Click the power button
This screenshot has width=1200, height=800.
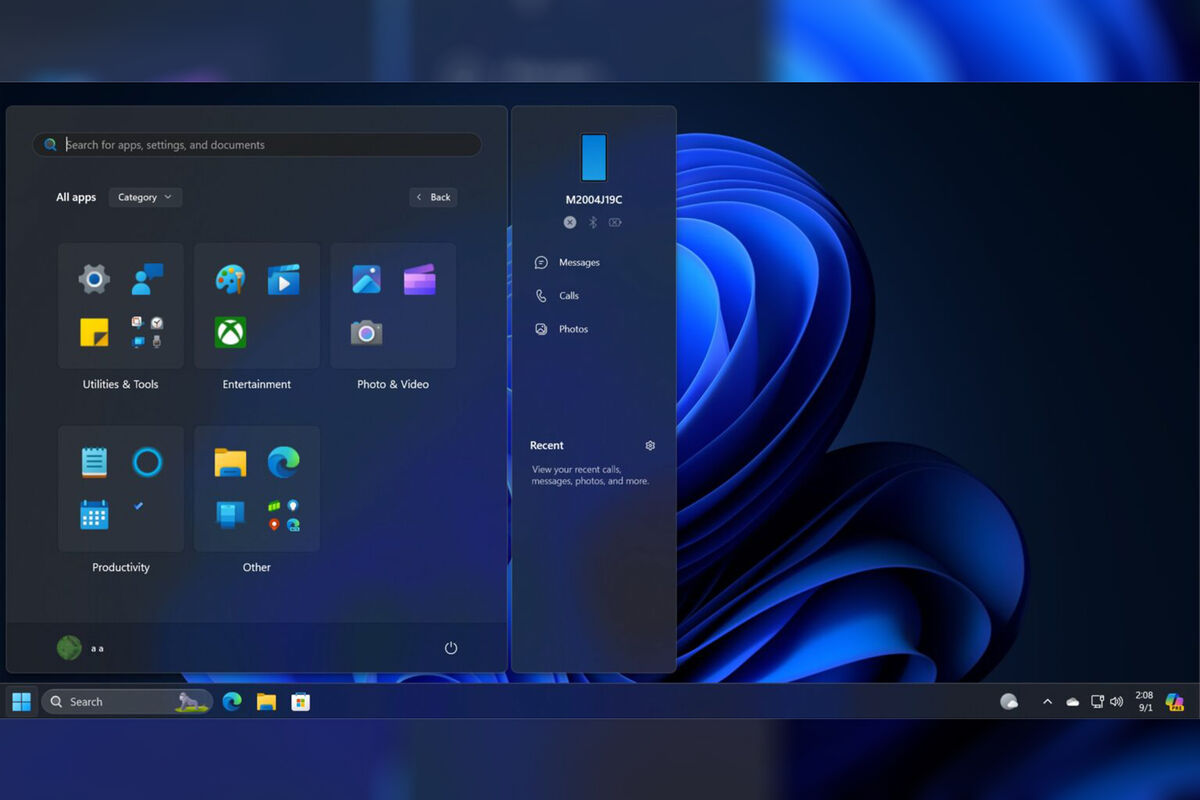pos(451,648)
